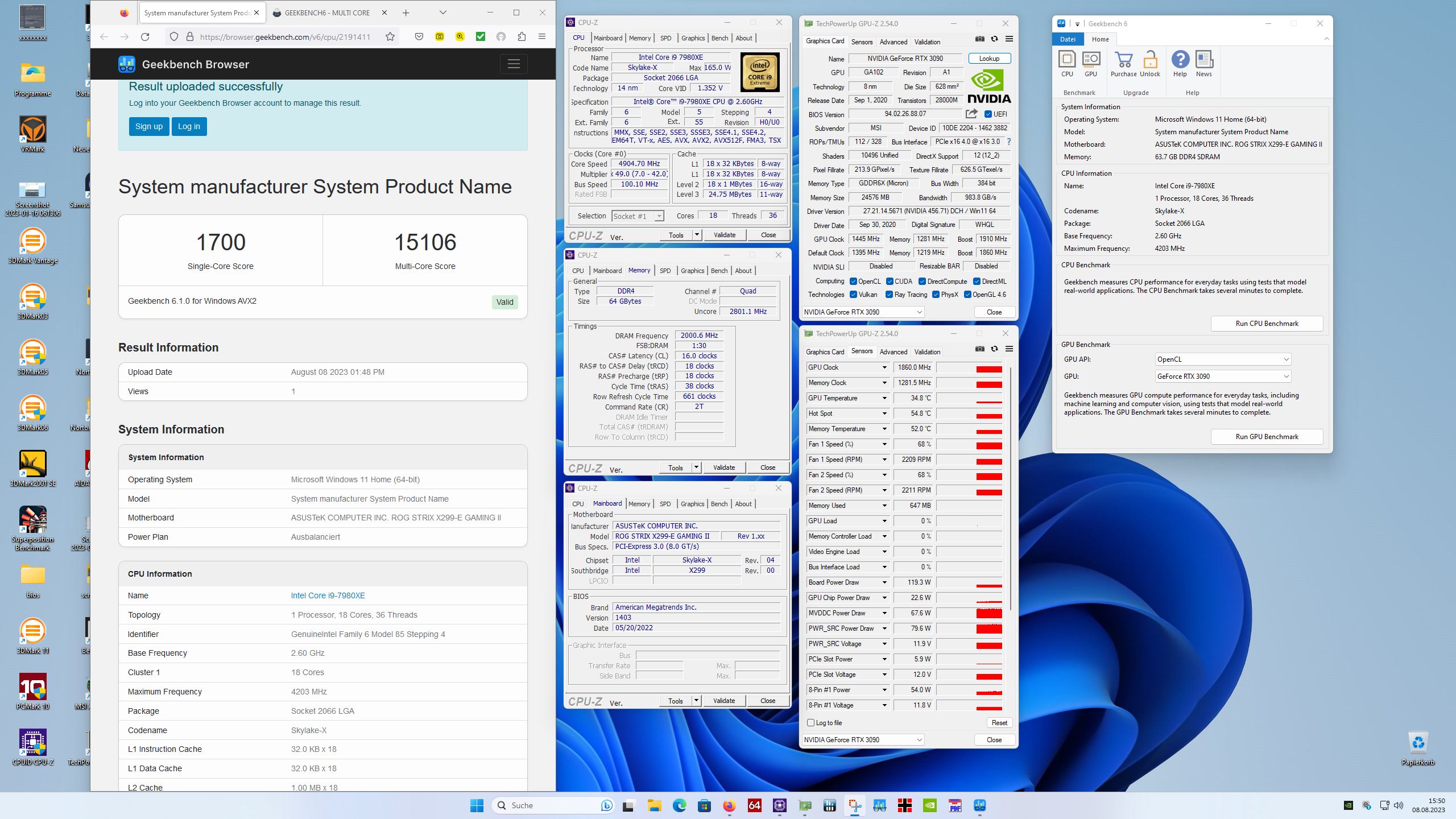Open Papierkorb recycle bin on desktop

pyautogui.click(x=1418, y=748)
